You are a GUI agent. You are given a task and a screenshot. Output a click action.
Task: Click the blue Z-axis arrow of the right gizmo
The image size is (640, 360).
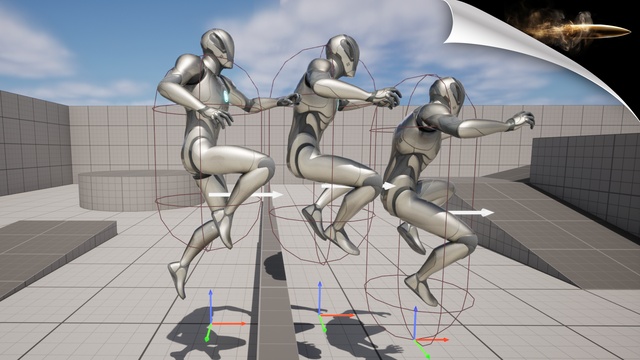tap(415, 322)
